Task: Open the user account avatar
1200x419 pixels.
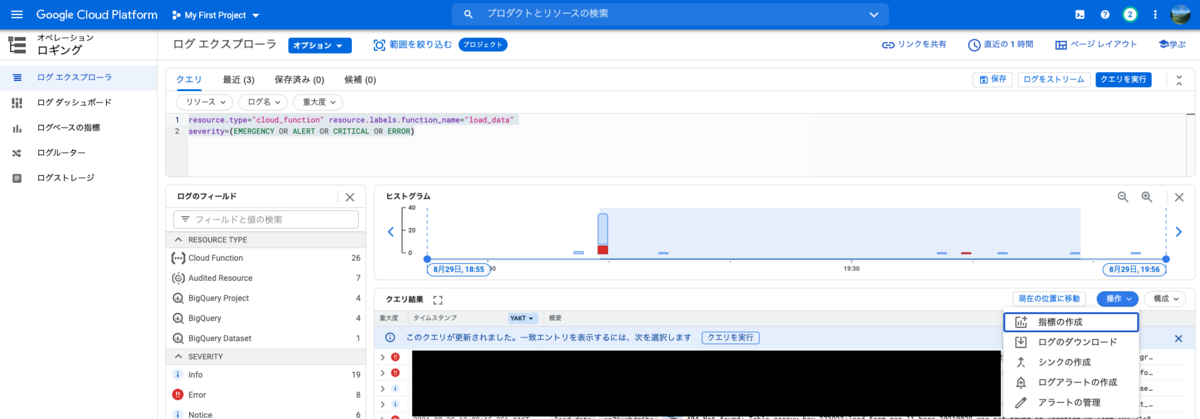Action: (x=1181, y=15)
